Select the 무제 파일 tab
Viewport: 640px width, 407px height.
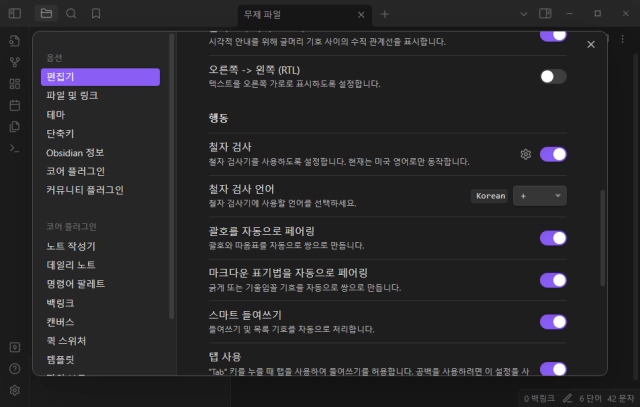click(x=304, y=15)
